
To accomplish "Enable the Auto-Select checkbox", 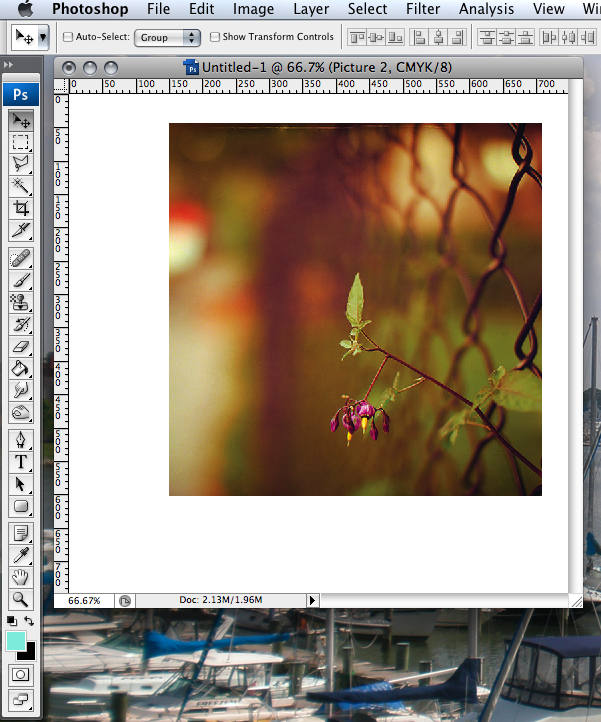I will 68,37.
